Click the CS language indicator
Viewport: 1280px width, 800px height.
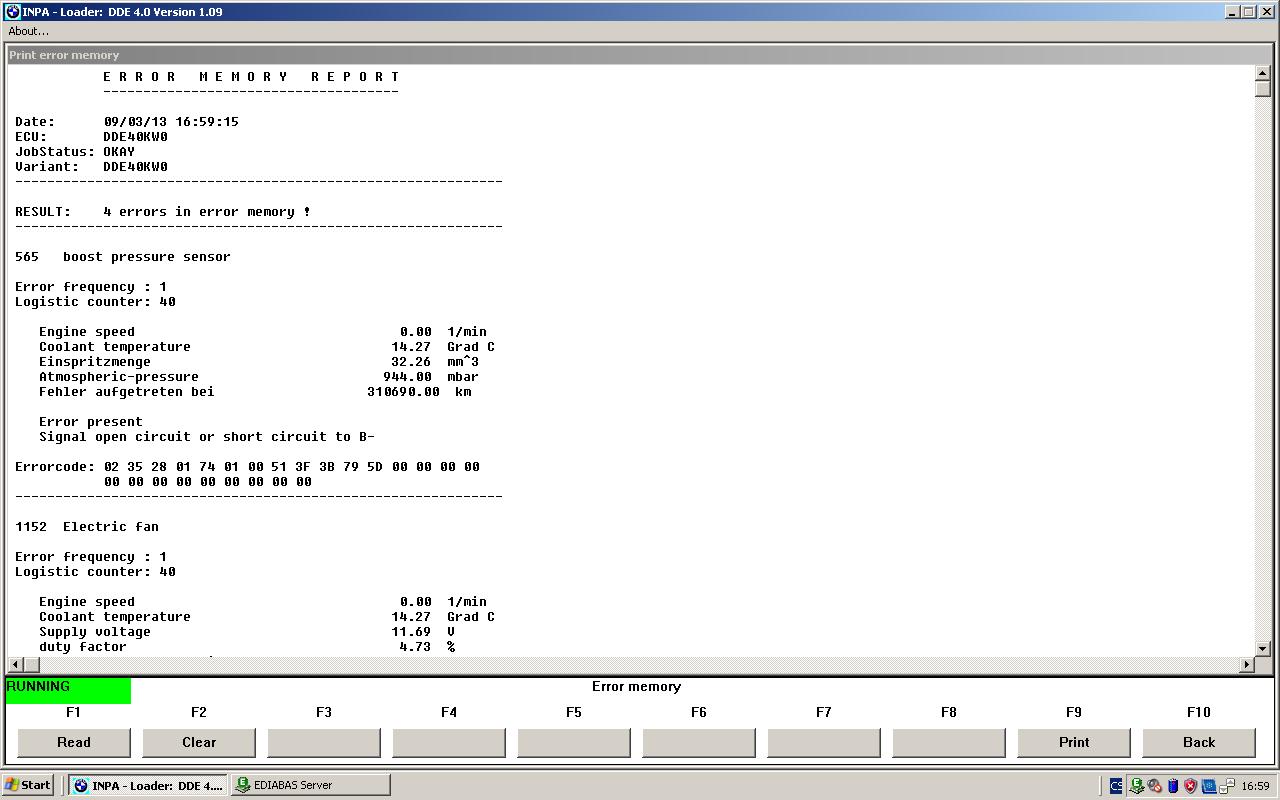(1116, 786)
